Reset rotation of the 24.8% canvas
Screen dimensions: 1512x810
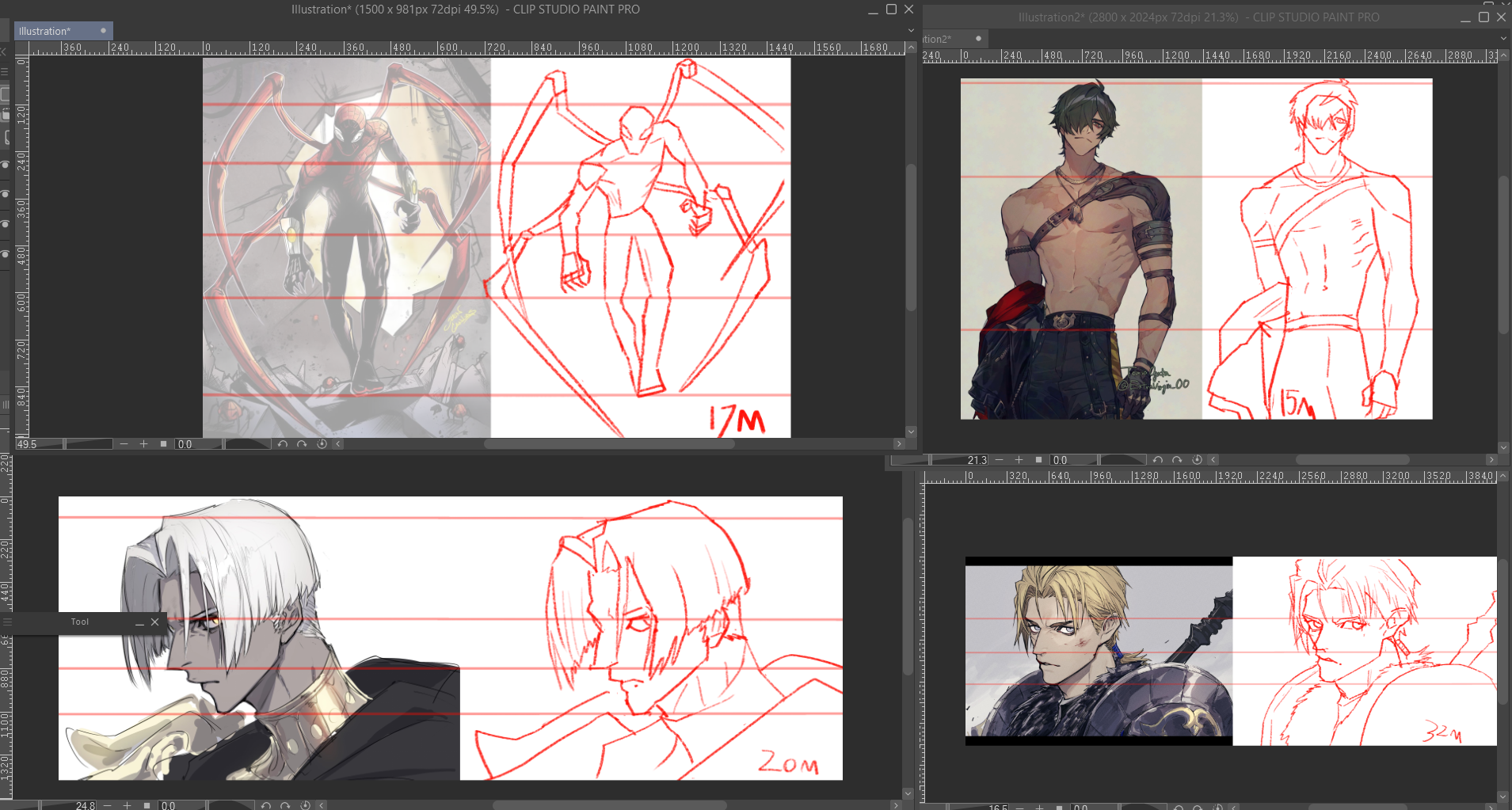tap(305, 805)
